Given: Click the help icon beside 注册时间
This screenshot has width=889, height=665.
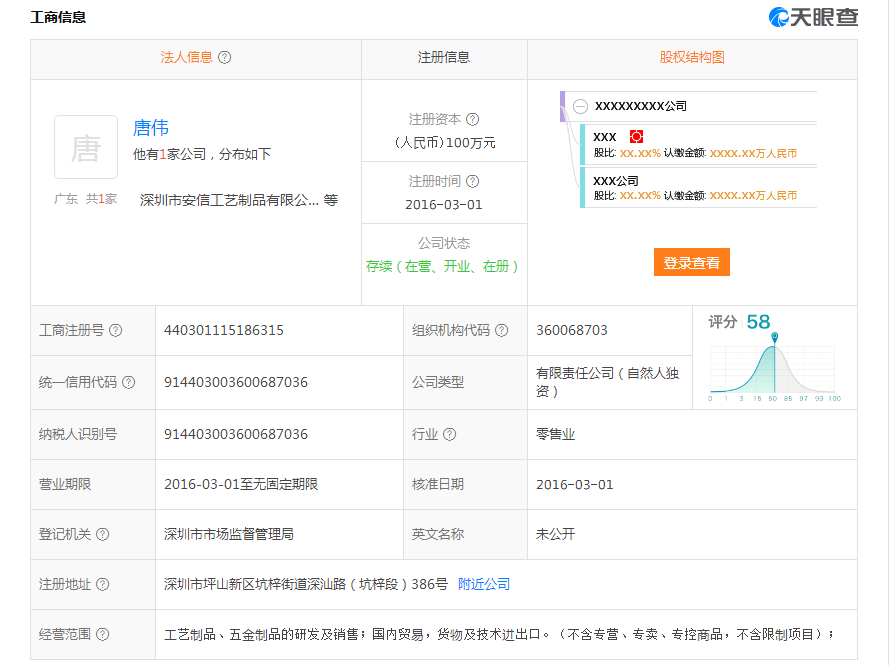Looking at the screenshot, I should (x=473, y=181).
